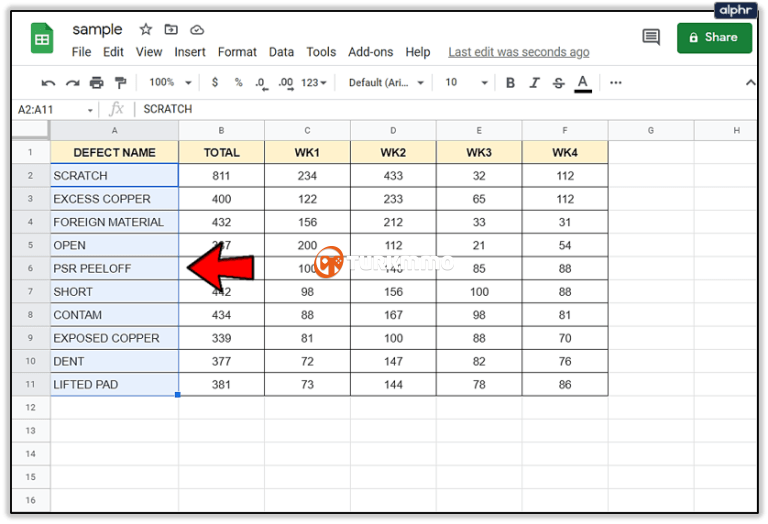Select the EXPOSED COPPER cell

coord(114,338)
